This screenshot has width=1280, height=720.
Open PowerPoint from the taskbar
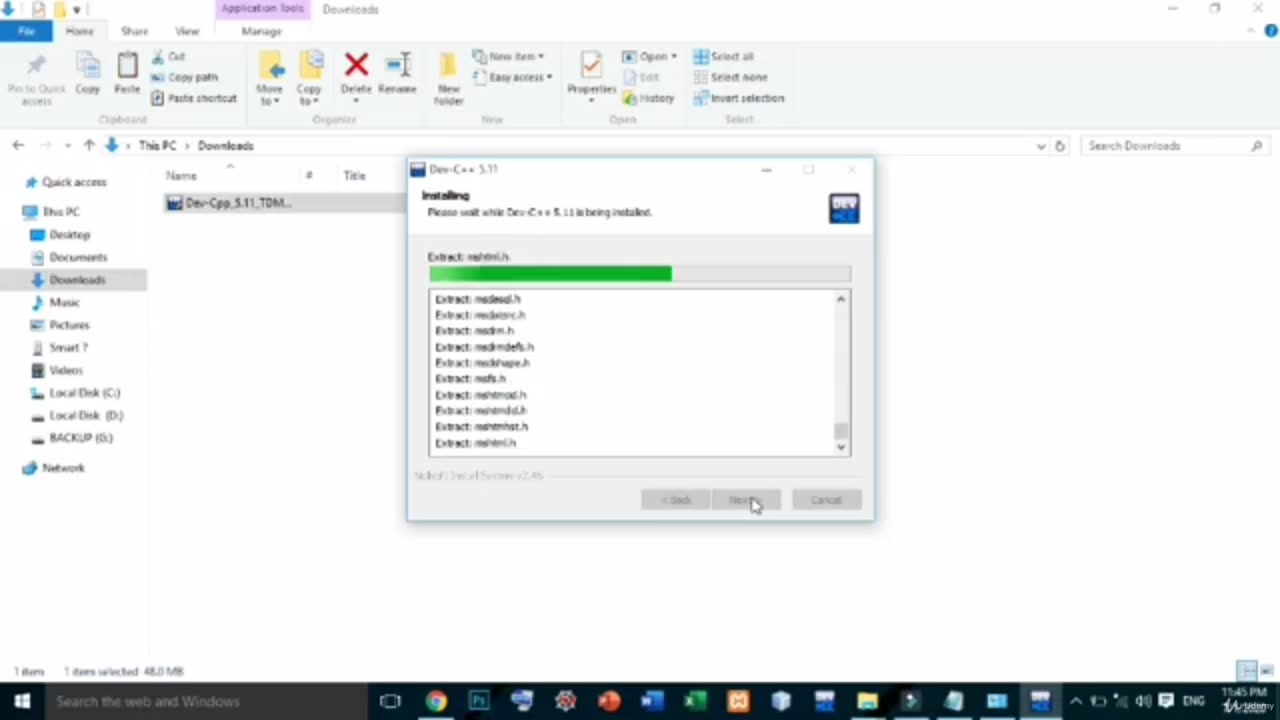pos(609,701)
